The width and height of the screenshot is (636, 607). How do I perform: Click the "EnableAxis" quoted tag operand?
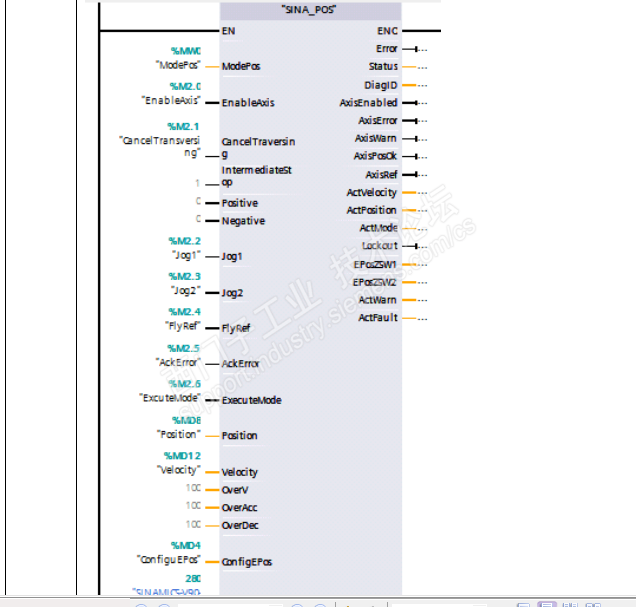coord(171,101)
